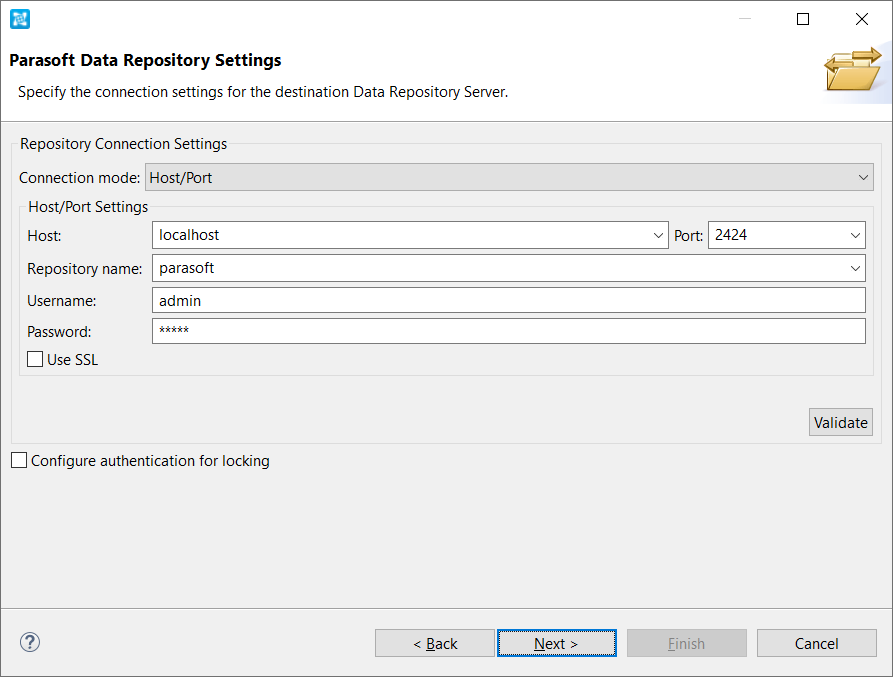Enable the Use SSL checkbox
The width and height of the screenshot is (893, 677).
[x=35, y=359]
